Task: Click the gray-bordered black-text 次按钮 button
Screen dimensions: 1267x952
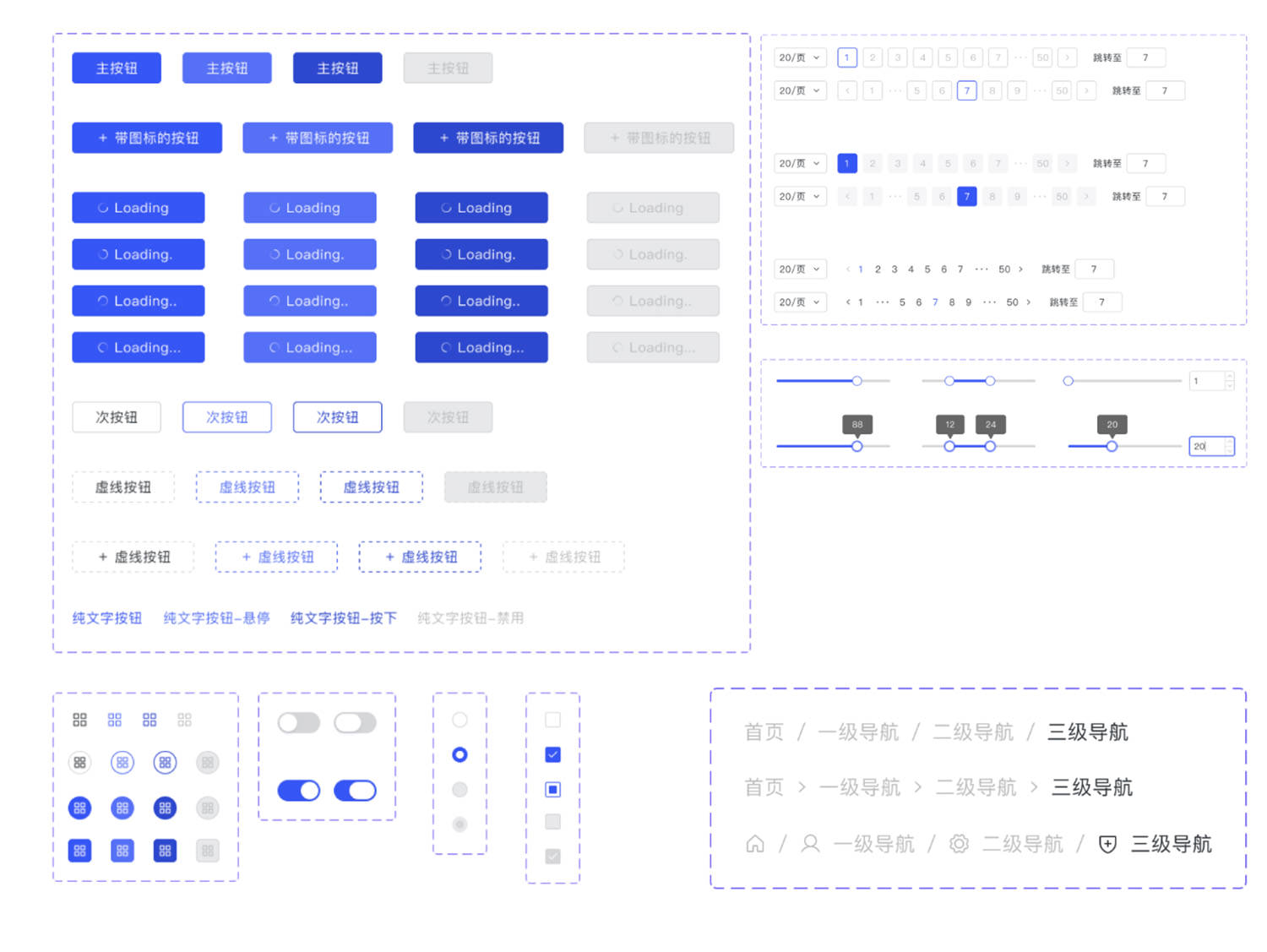Action: [117, 417]
